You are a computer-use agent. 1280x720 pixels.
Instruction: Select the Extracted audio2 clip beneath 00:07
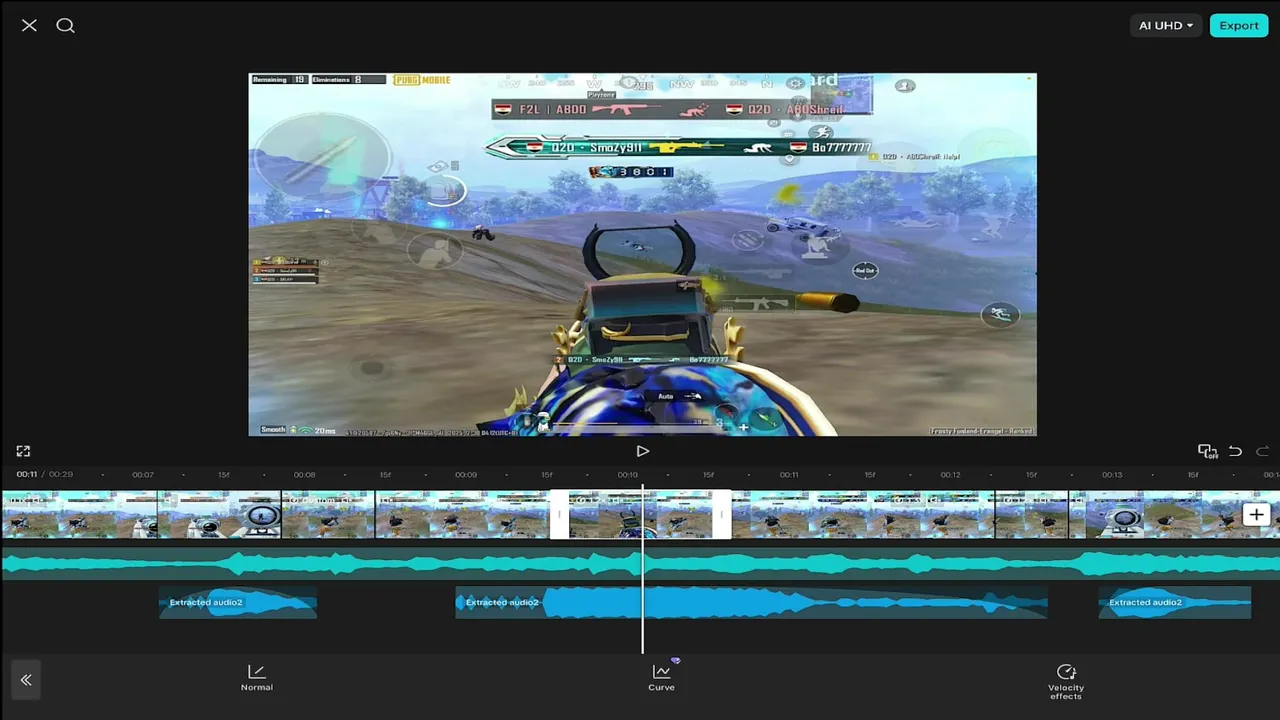tap(238, 602)
